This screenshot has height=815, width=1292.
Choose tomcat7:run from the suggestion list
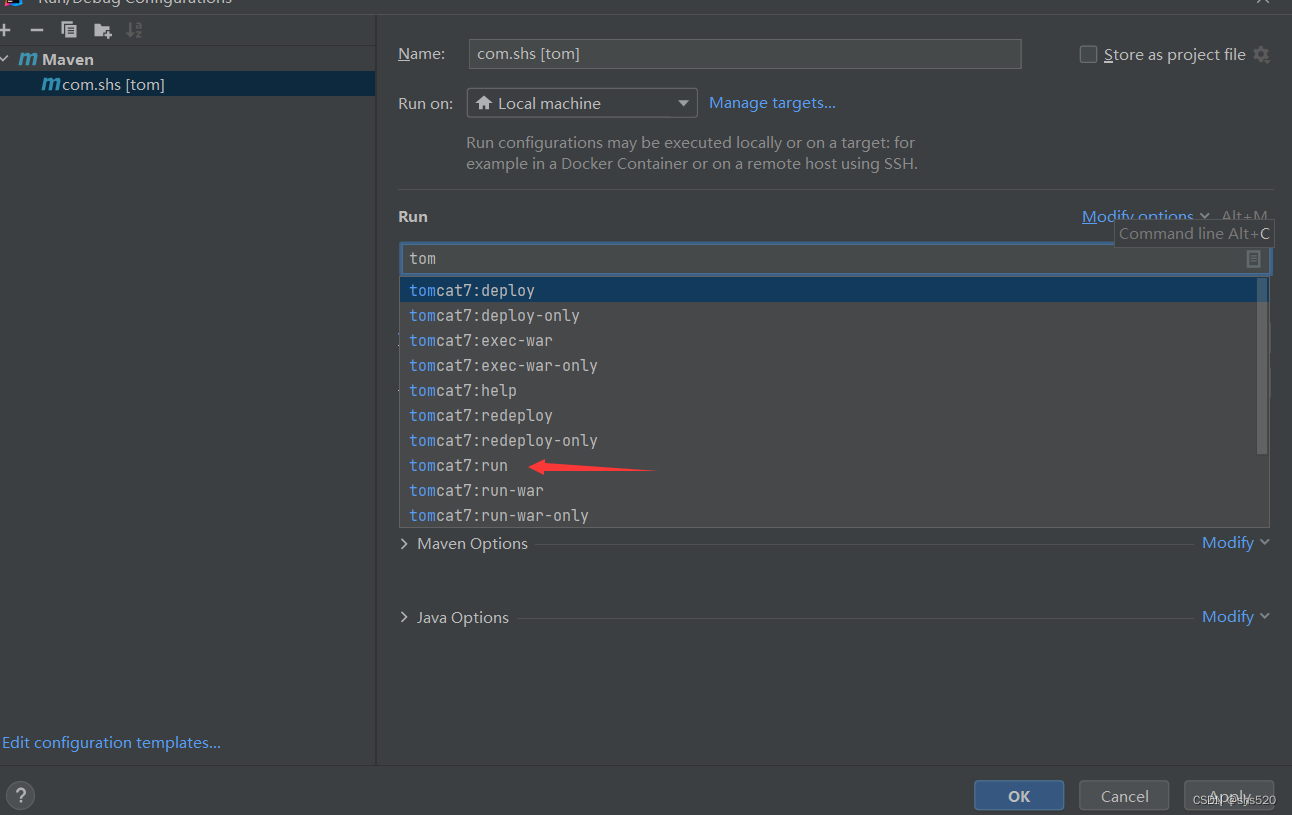pyautogui.click(x=458, y=465)
